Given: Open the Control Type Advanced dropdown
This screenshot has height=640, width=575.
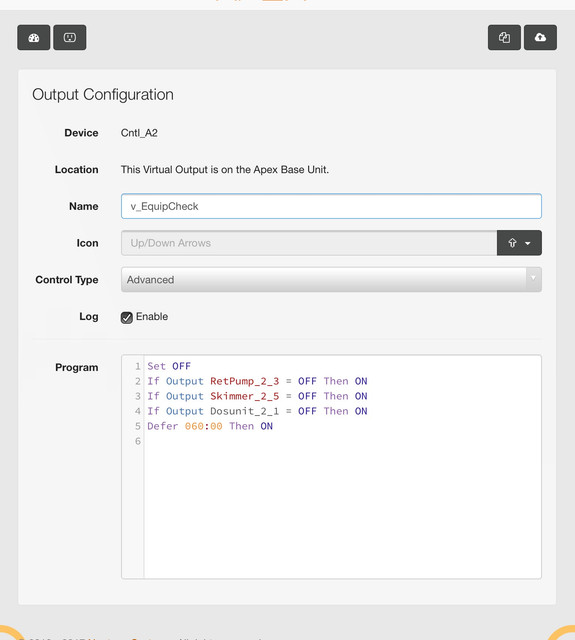Looking at the screenshot, I should pos(331,280).
